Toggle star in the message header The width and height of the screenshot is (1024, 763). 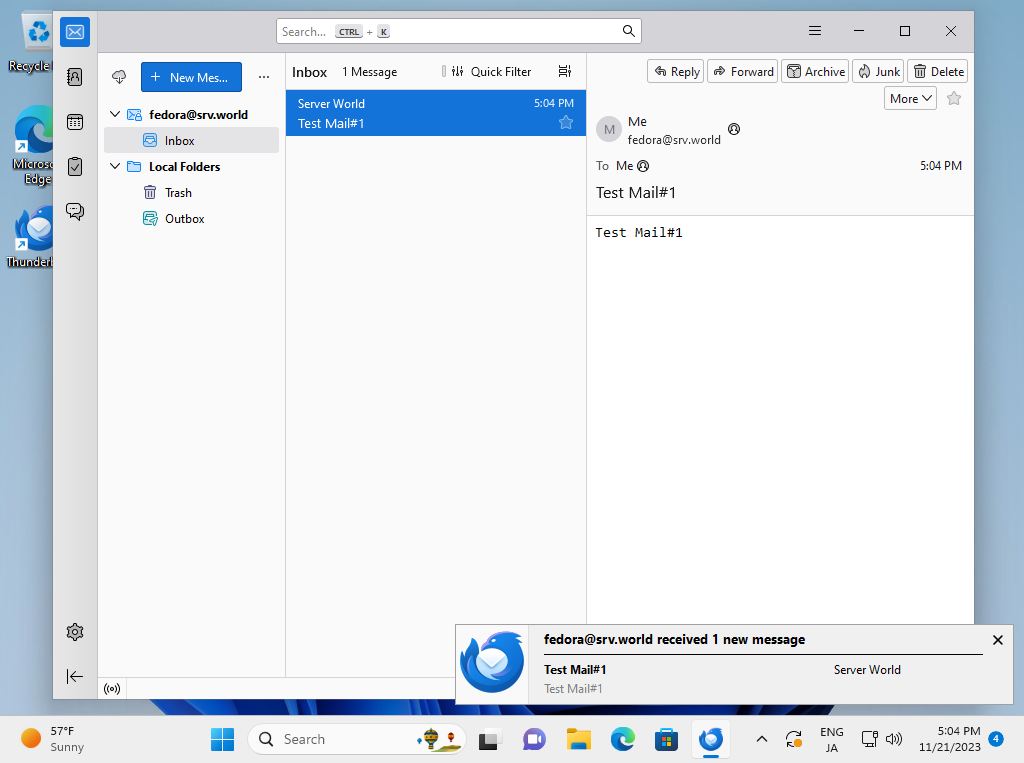click(x=954, y=99)
